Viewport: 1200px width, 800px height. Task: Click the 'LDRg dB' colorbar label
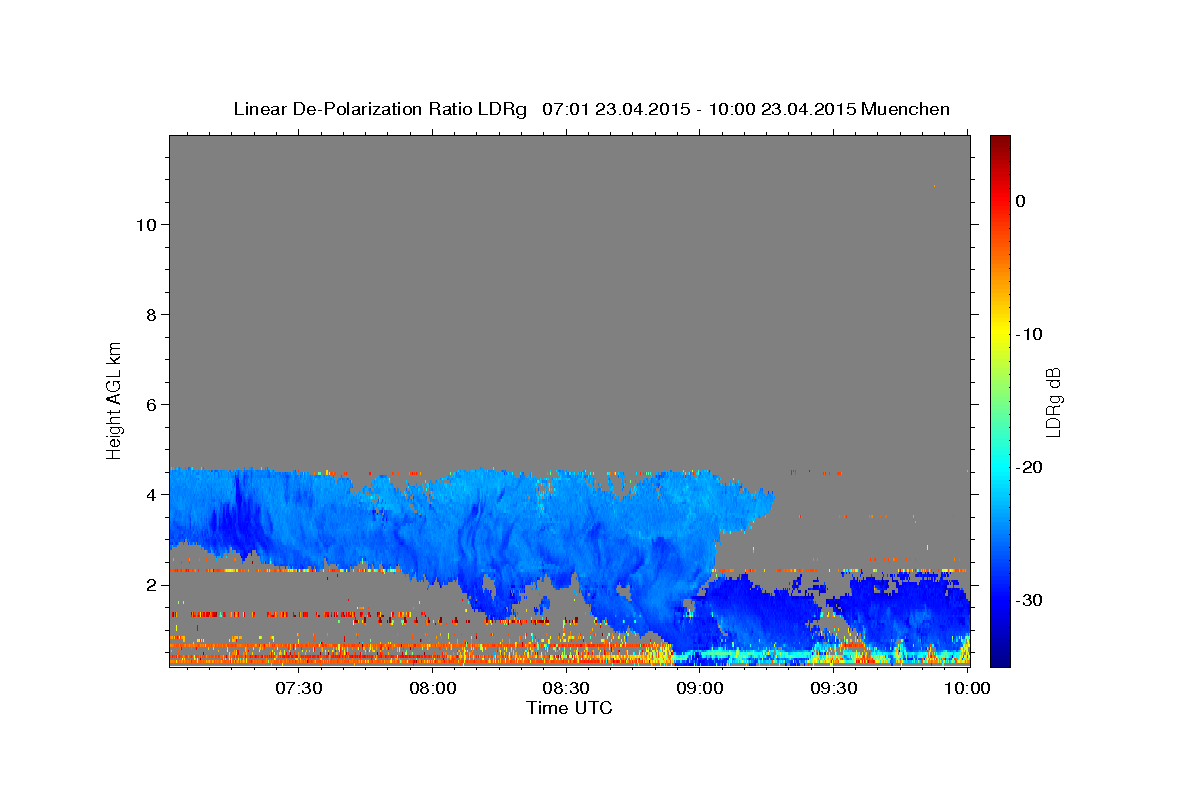tap(1053, 403)
